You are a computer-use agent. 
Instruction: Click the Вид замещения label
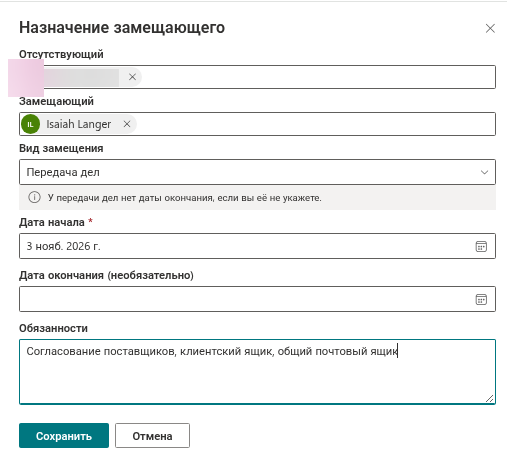61,148
